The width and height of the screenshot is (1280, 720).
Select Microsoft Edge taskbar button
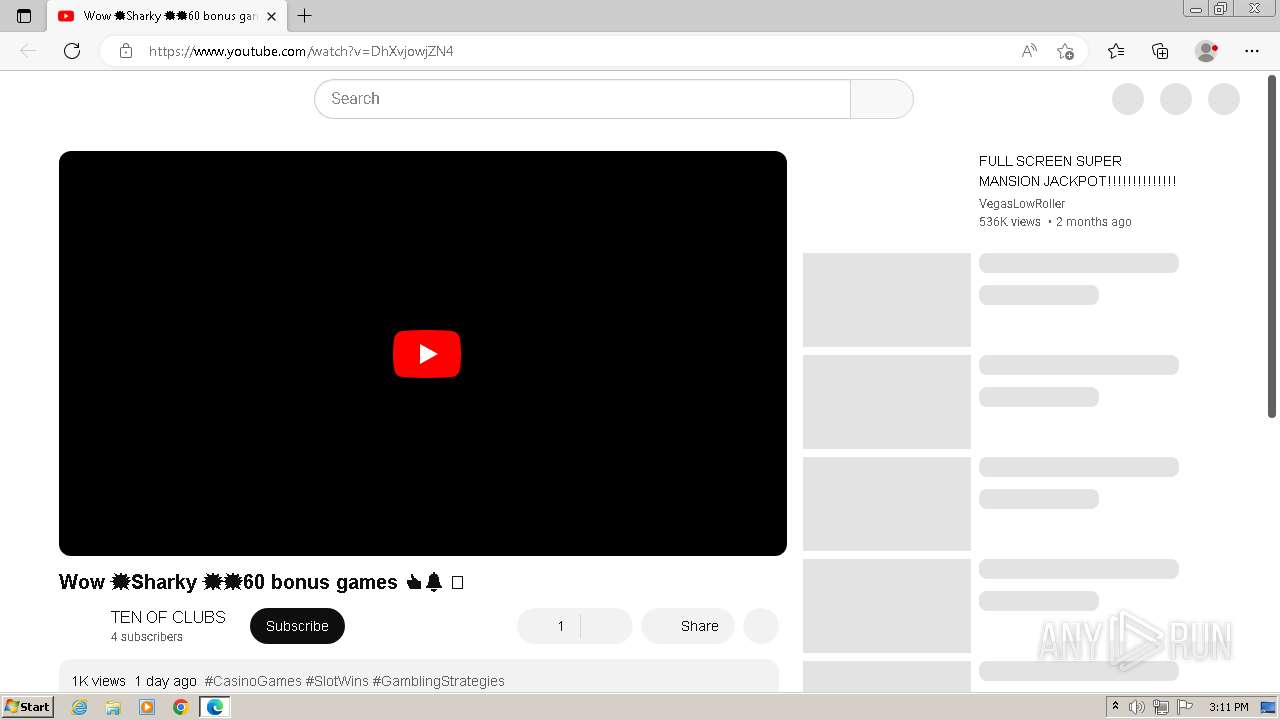click(214, 707)
